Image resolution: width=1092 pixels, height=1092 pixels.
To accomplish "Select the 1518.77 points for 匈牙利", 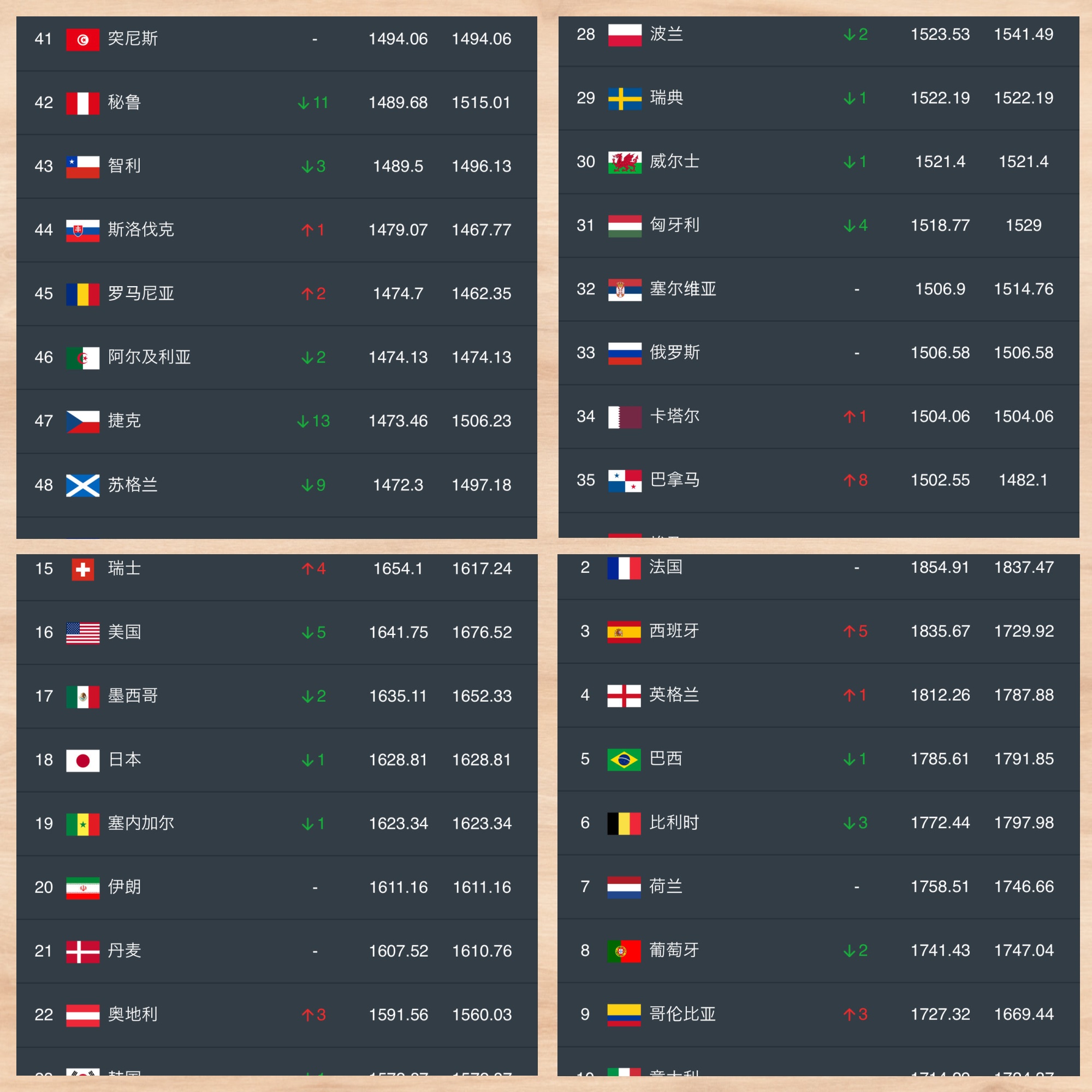I will point(940,225).
